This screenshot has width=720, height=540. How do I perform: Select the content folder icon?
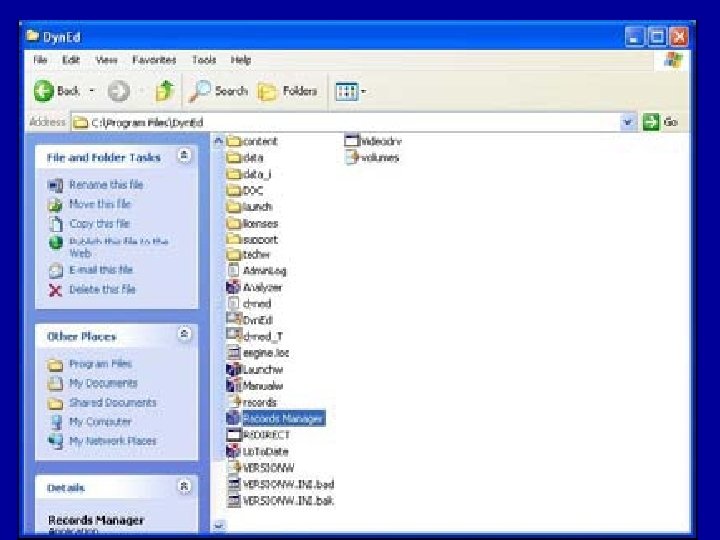click(x=234, y=141)
